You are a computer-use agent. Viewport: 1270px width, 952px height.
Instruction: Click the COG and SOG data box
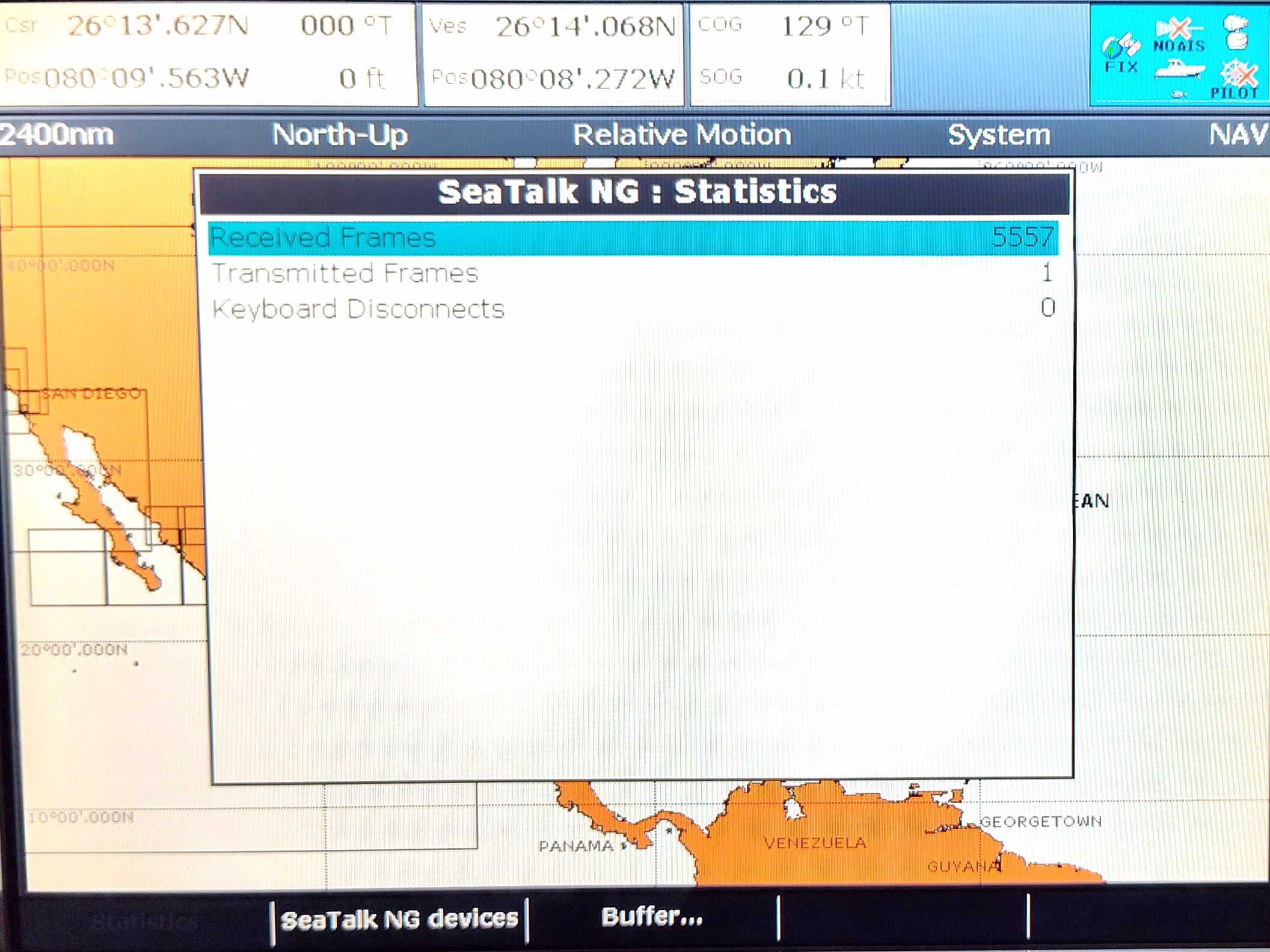(x=789, y=53)
